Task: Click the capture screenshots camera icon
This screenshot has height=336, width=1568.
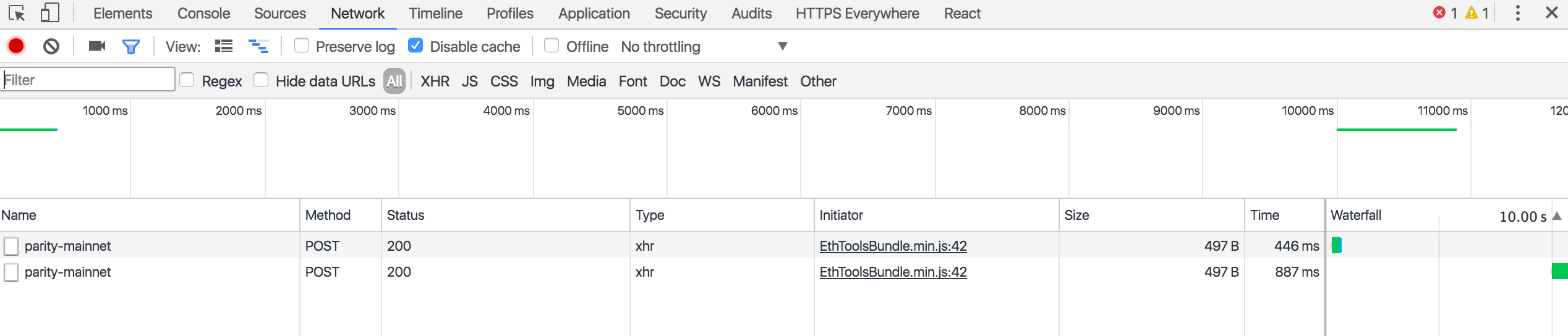Action: [97, 46]
